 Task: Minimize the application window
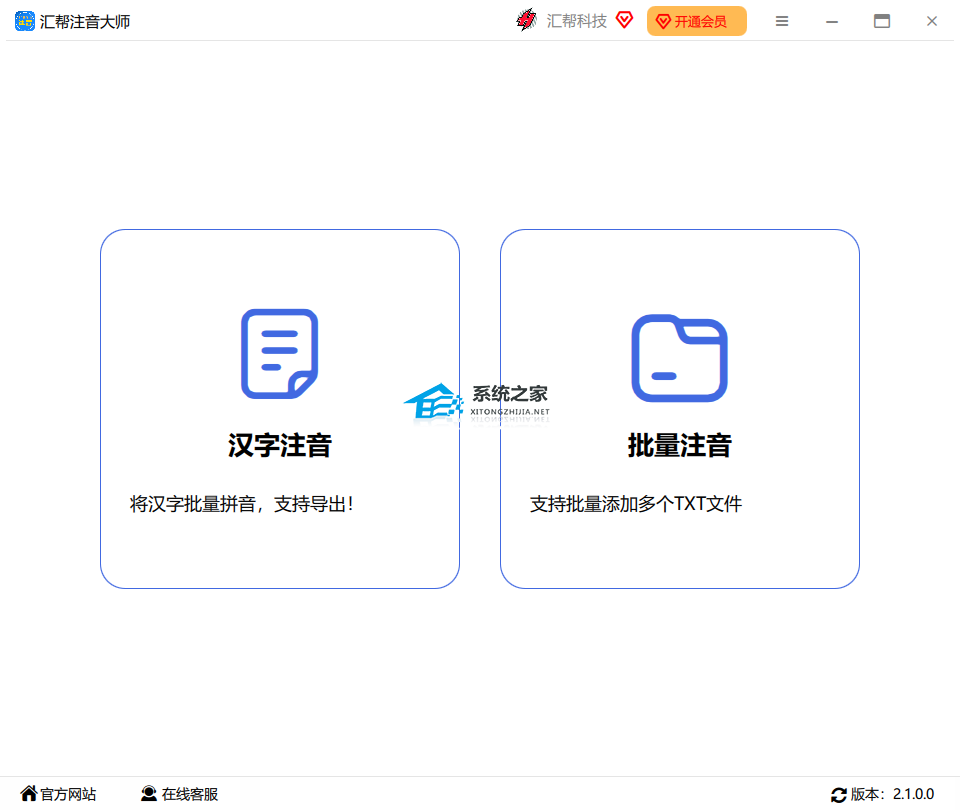tap(832, 21)
